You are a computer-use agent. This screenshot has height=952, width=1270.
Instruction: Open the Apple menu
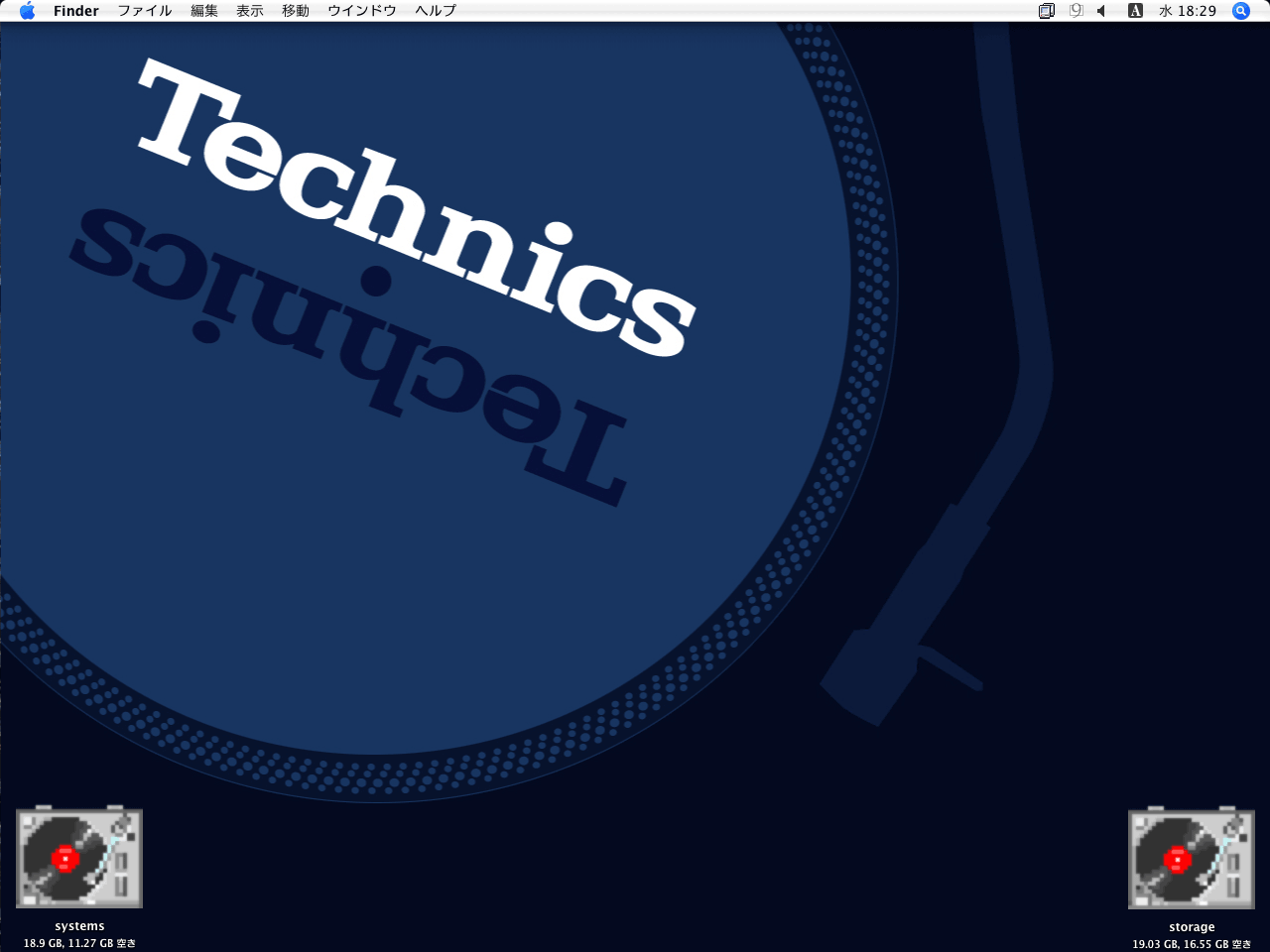[x=27, y=11]
